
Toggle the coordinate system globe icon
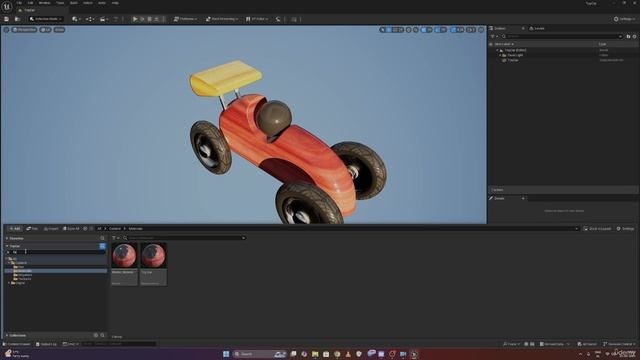[x=409, y=30]
